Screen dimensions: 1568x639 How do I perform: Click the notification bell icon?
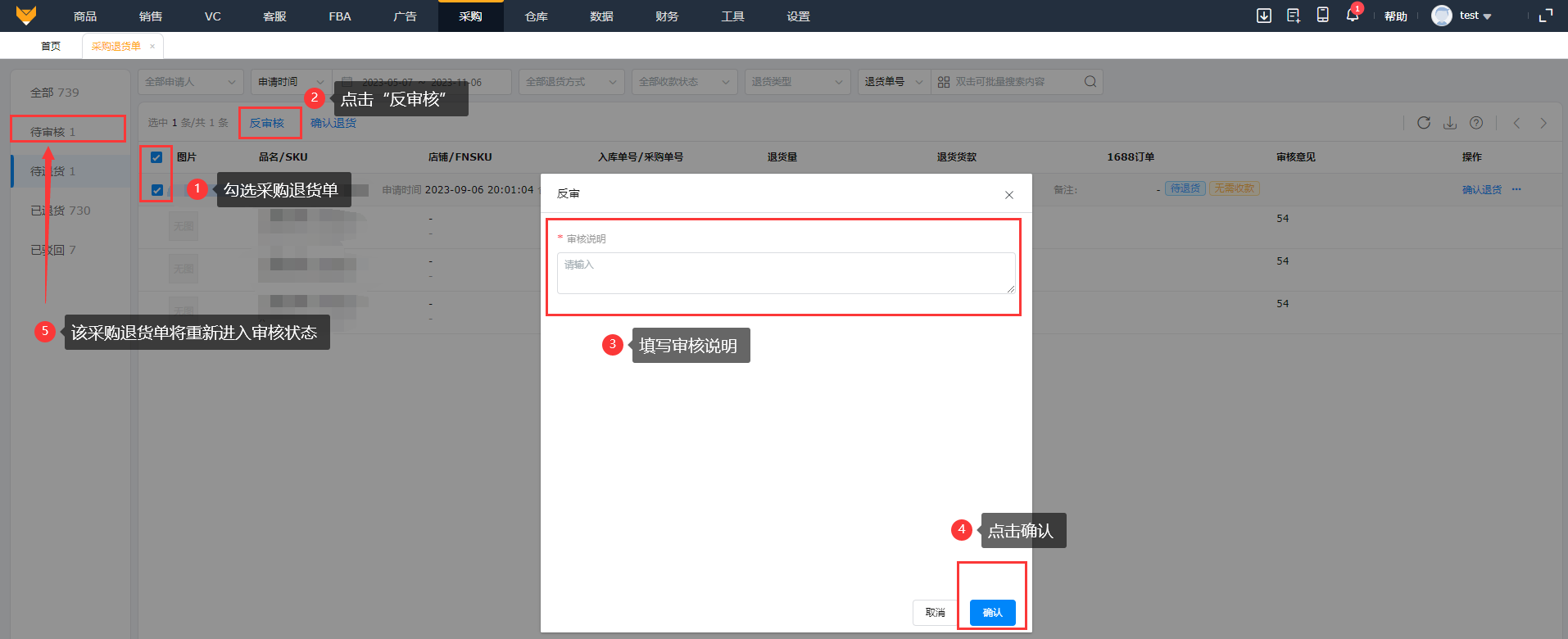click(1352, 16)
